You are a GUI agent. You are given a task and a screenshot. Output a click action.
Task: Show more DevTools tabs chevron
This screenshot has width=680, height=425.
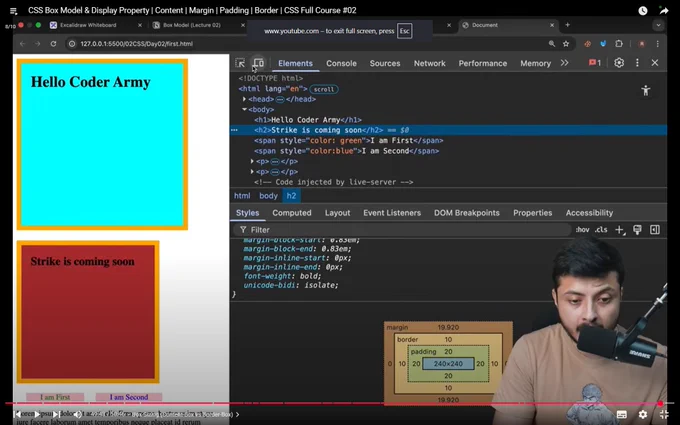coord(564,63)
